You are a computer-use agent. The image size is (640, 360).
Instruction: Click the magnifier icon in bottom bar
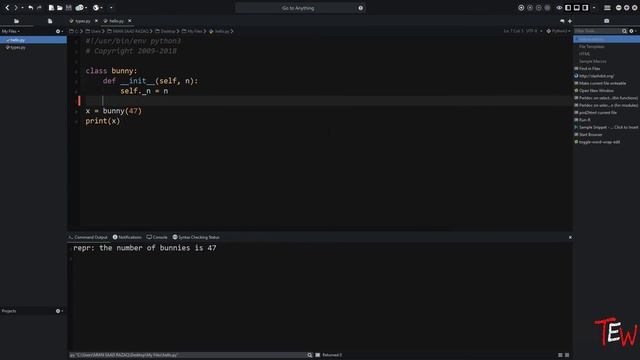[x=310, y=355]
